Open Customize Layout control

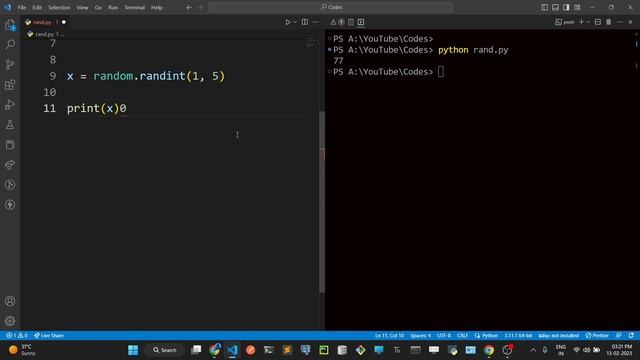[x=577, y=7]
